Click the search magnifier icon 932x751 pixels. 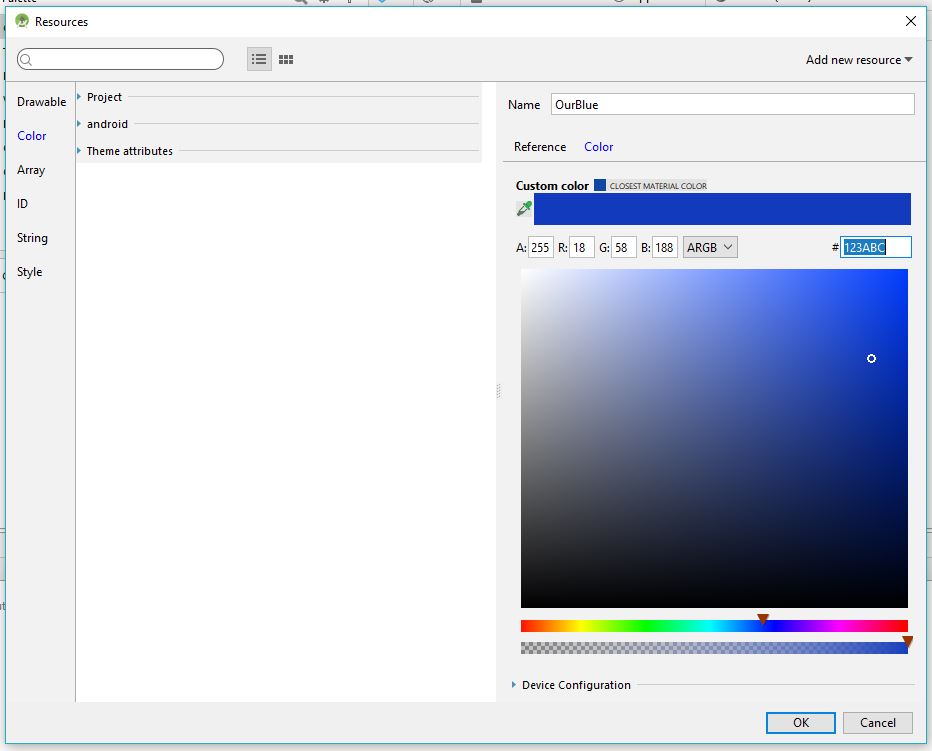[26, 59]
